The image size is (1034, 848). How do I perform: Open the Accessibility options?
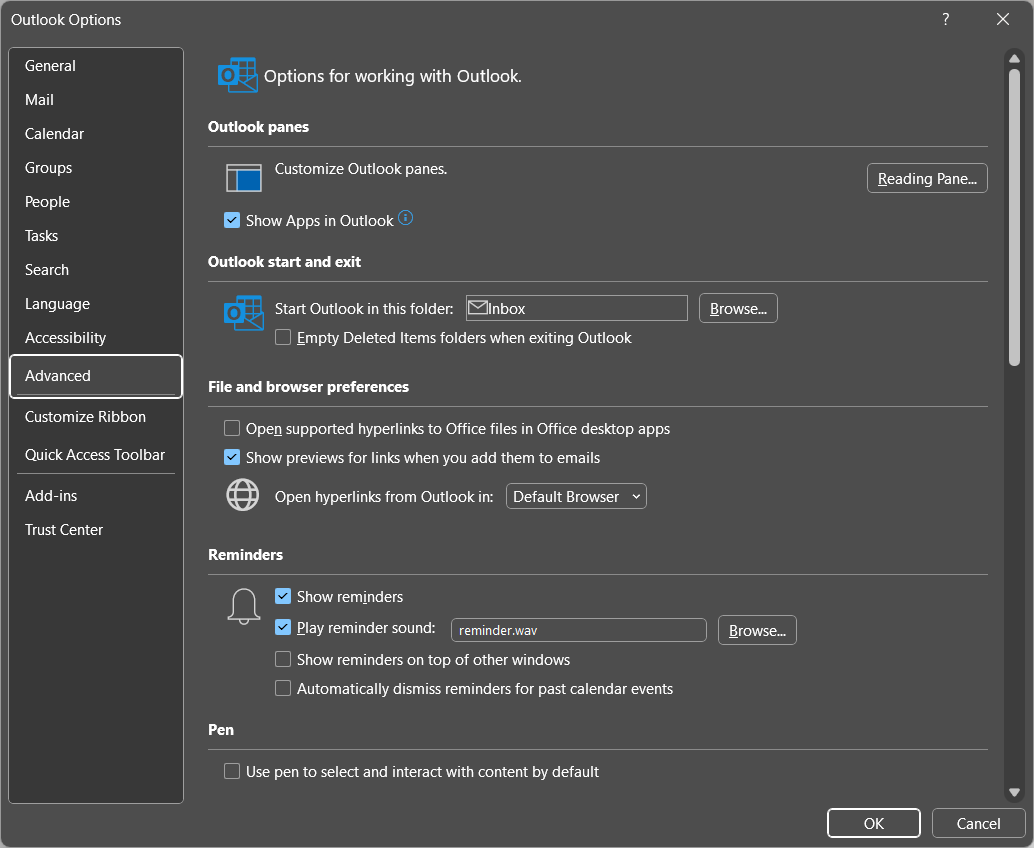(96, 338)
